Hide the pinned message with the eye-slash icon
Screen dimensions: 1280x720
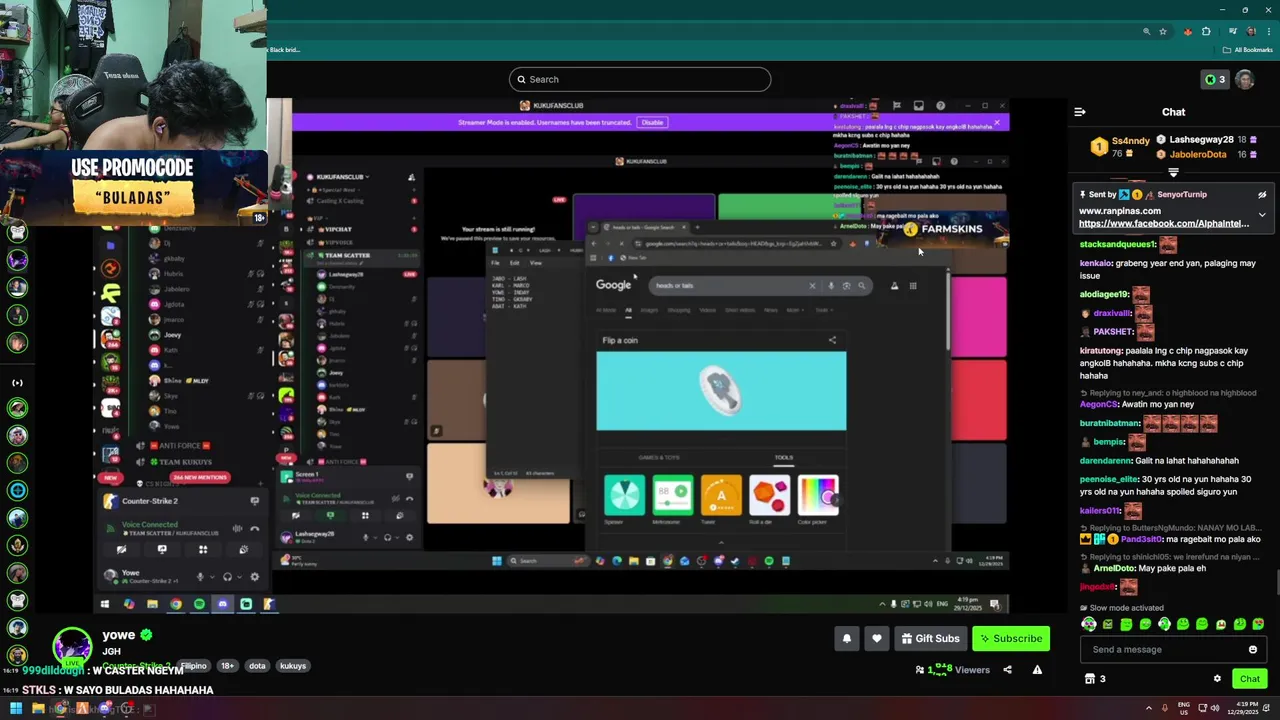[1262, 195]
